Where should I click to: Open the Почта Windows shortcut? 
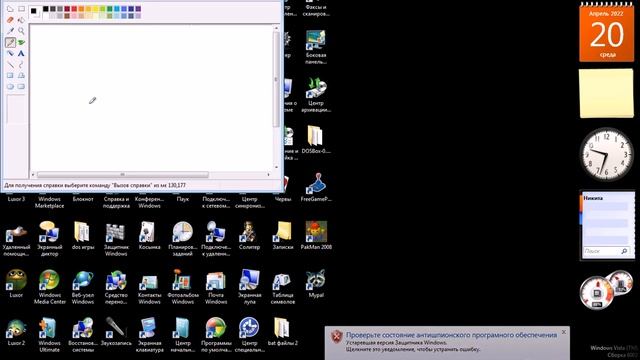(216, 287)
